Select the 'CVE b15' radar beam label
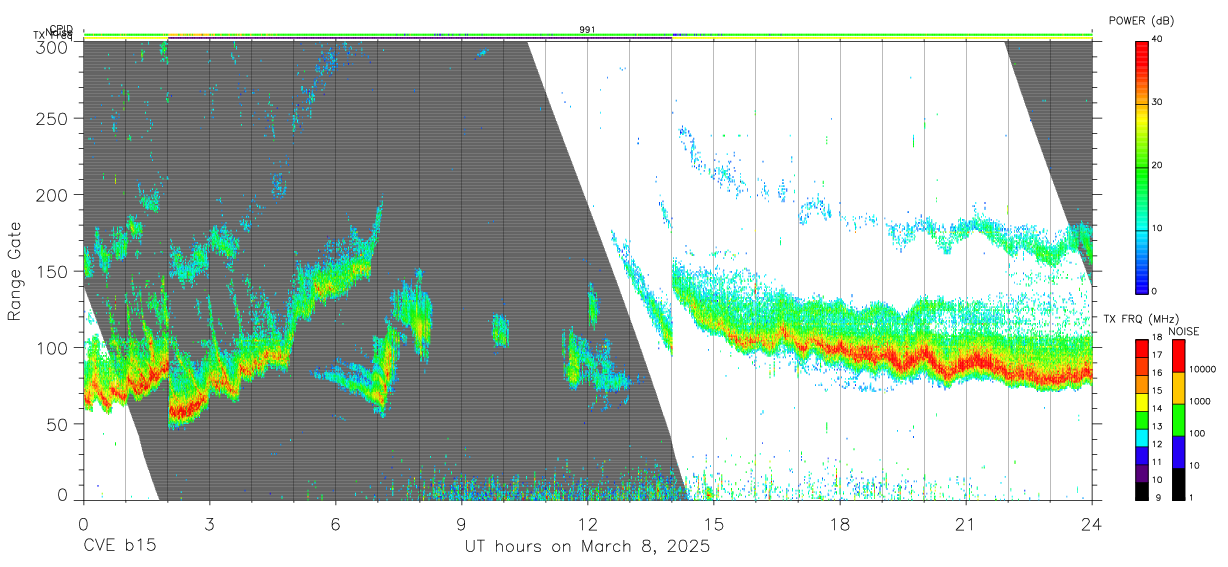Image resolution: width=1228 pixels, height=567 pixels. pos(119,547)
